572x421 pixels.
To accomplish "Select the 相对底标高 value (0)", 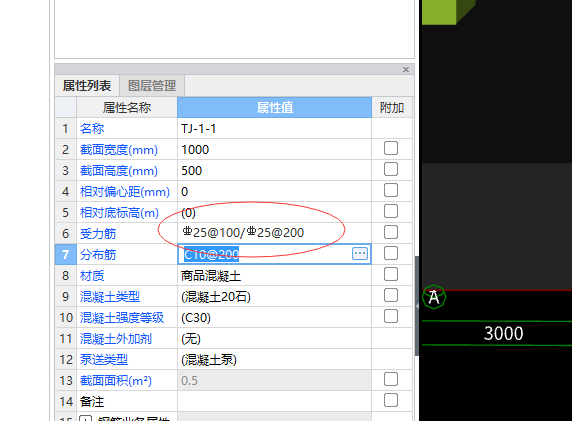I will tap(188, 213).
